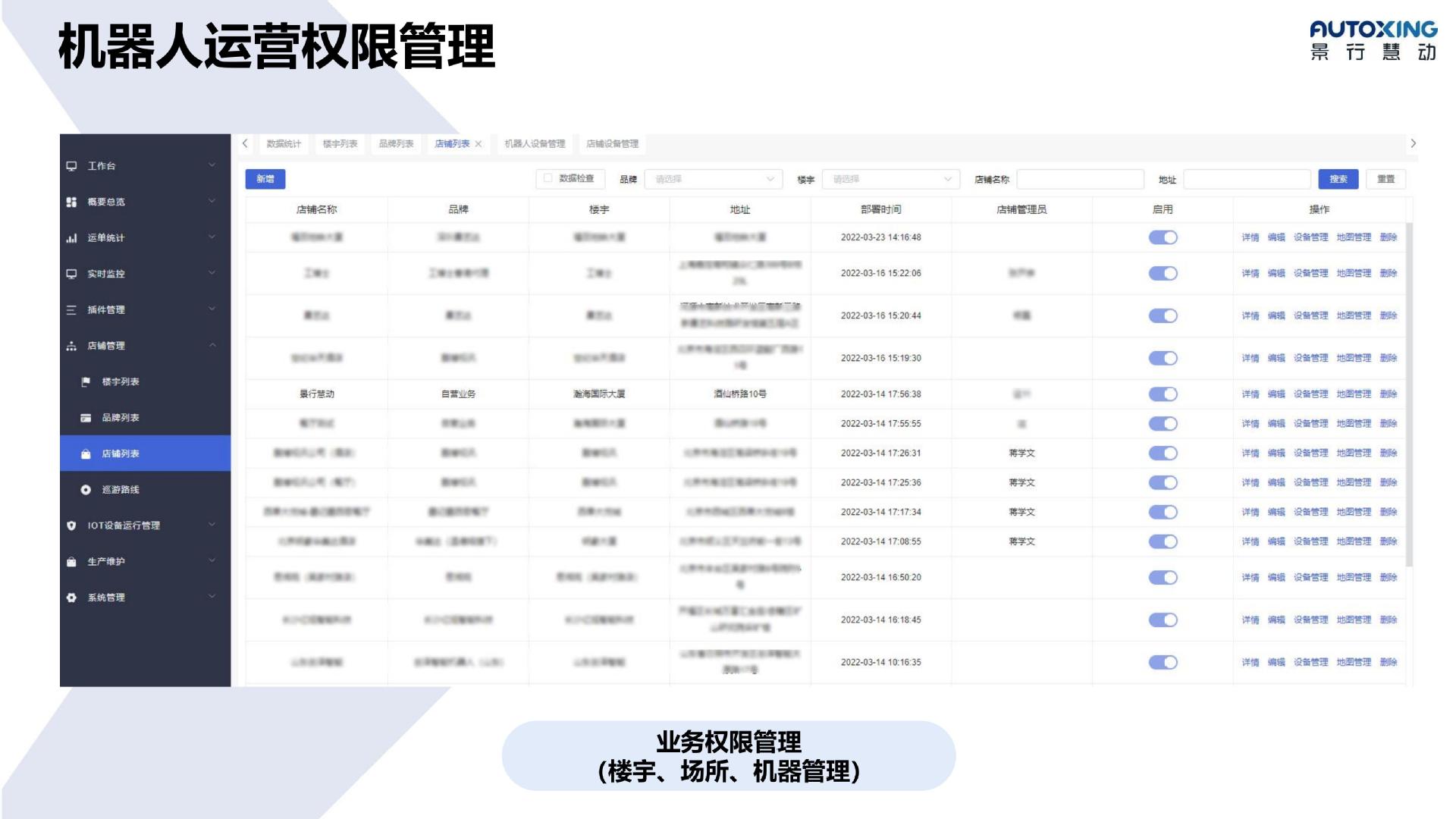Click the 插件管理 list icon
Viewport: 1456px width, 819px height.
(x=71, y=309)
